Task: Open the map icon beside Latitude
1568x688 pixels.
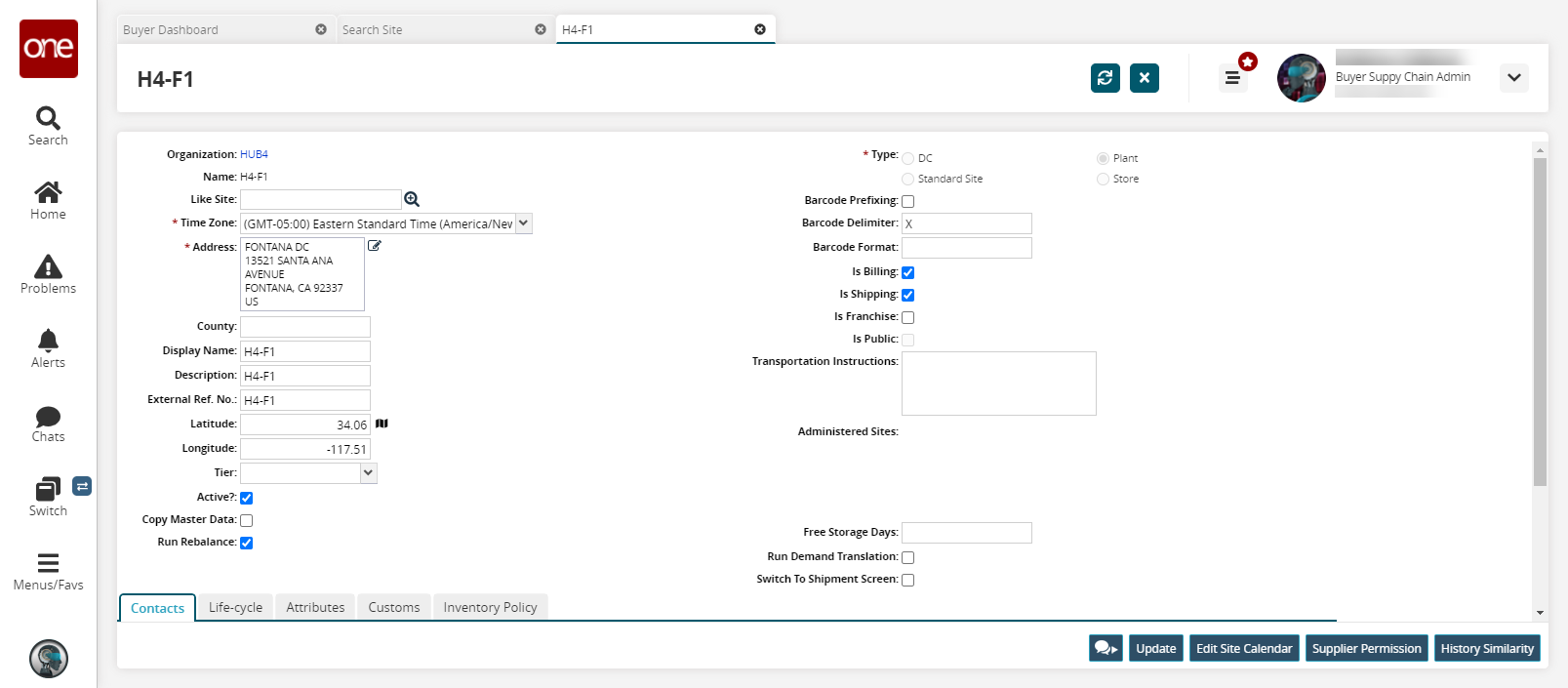Action: tap(382, 424)
